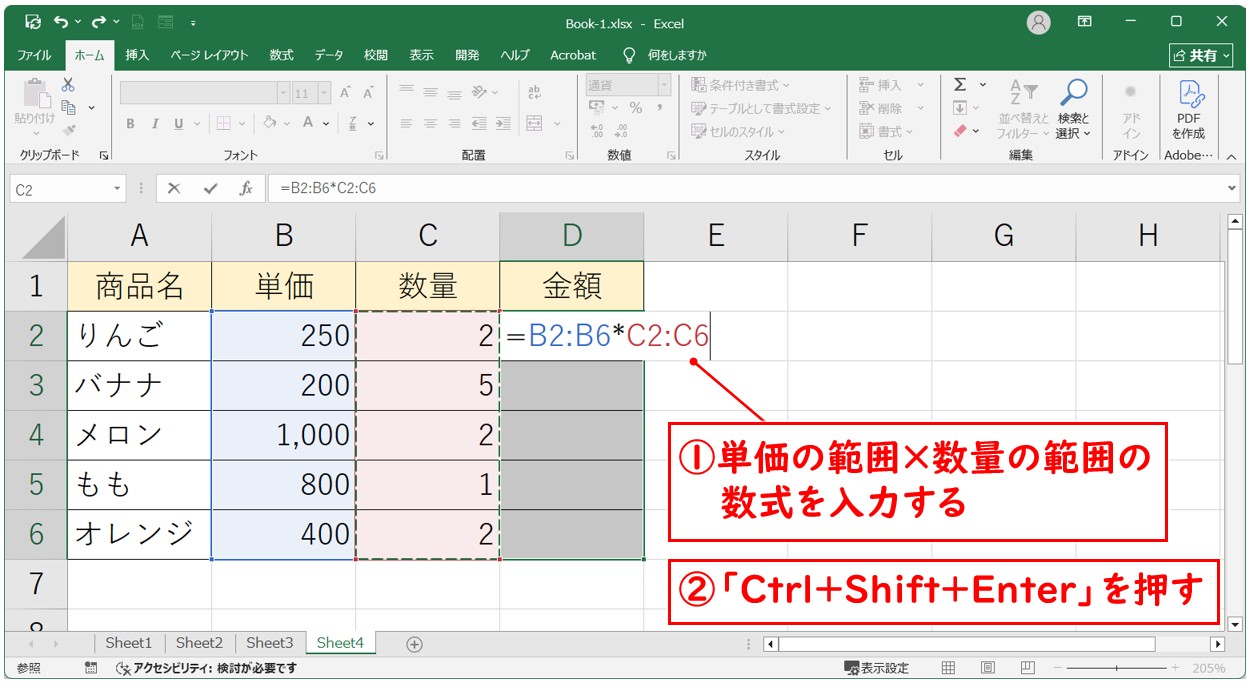This screenshot has height=684, width=1251.
Task: Switch to Sheet1 worksheet tab
Action: point(128,643)
